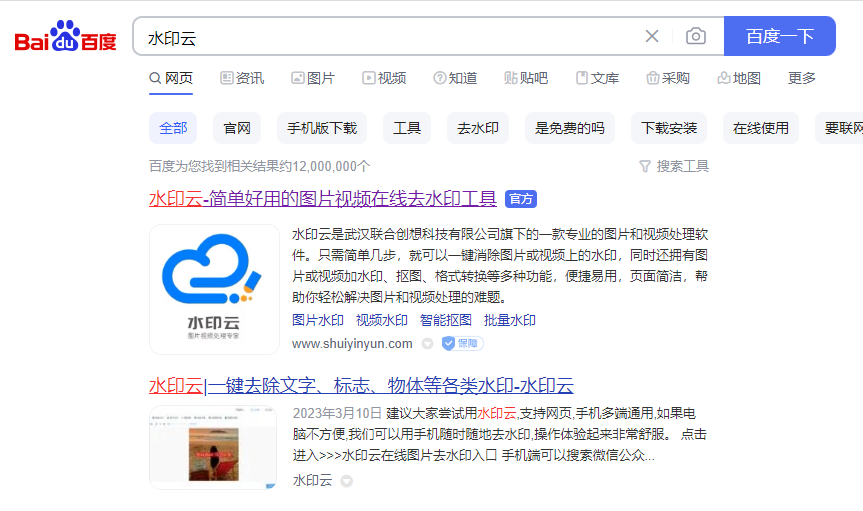This screenshot has width=863, height=511.
Task: Click the 水印云 source name under second result
Action: pyautogui.click(x=312, y=481)
